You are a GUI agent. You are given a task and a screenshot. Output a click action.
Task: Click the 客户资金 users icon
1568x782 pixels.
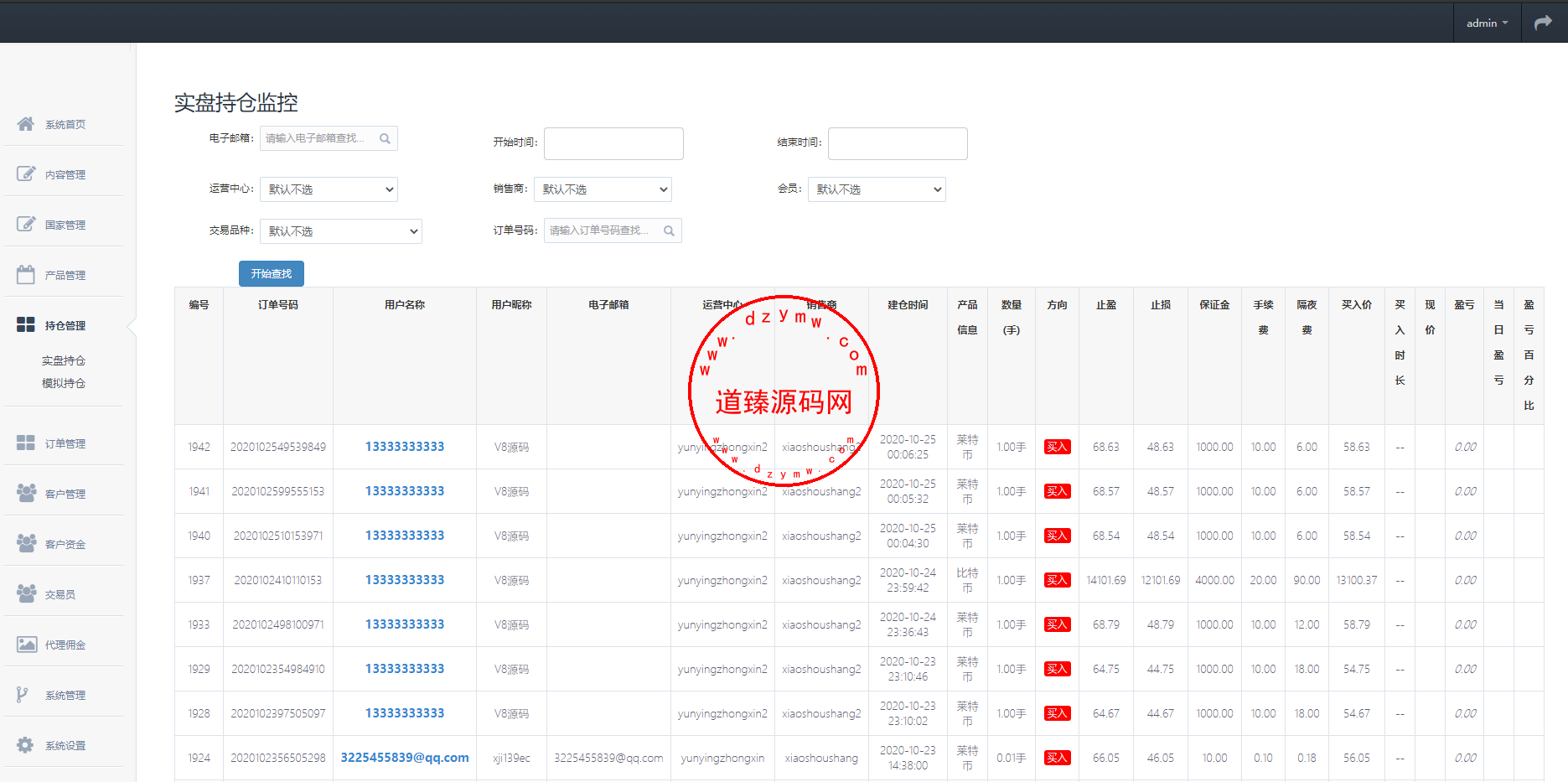click(26, 543)
